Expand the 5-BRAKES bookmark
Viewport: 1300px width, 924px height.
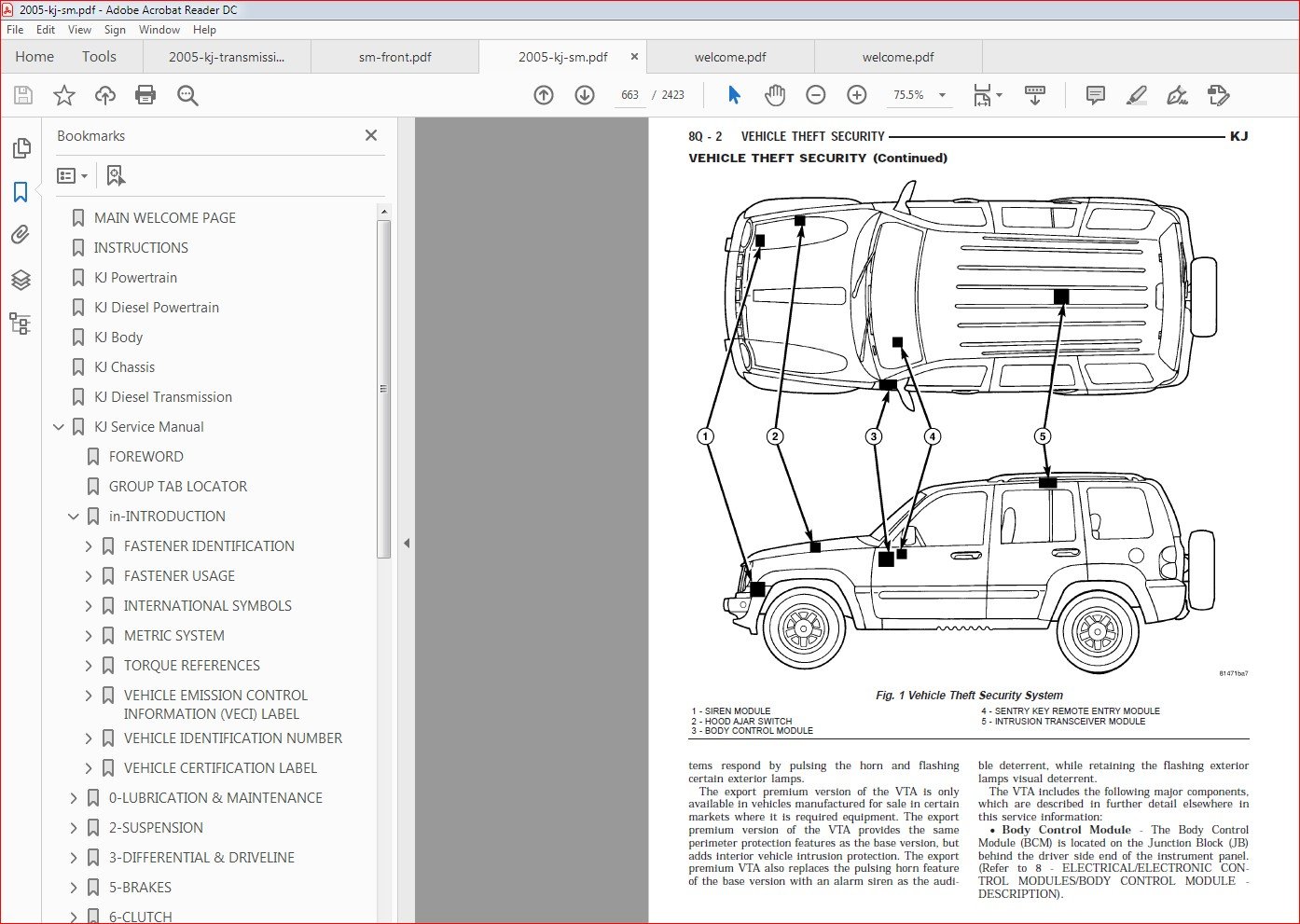click(x=74, y=888)
